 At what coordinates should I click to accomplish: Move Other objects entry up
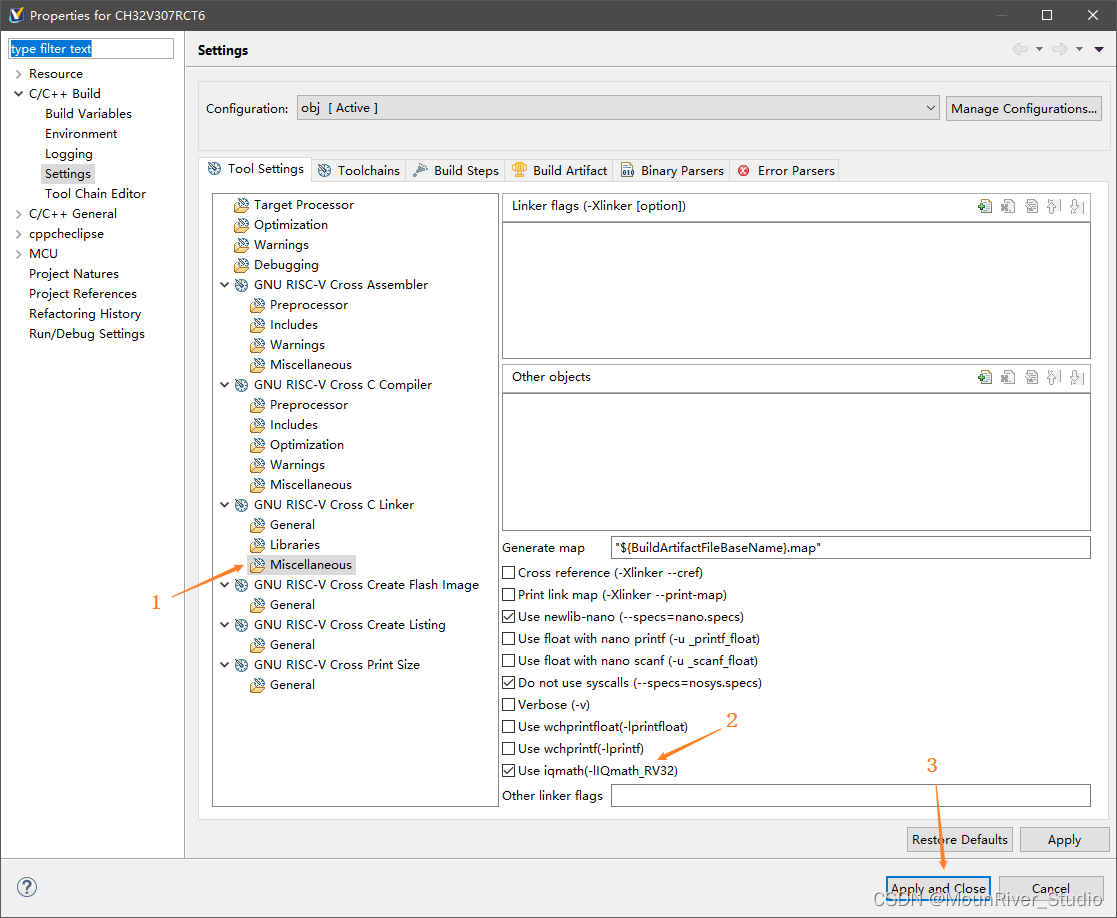[x=1054, y=377]
